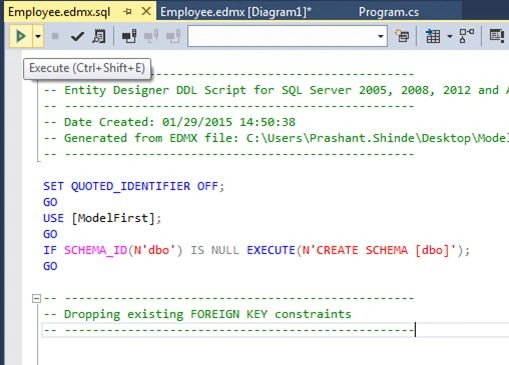The height and width of the screenshot is (365, 509).
Task: Click the rightmost toolbar statistics icon
Action: (x=496, y=36)
